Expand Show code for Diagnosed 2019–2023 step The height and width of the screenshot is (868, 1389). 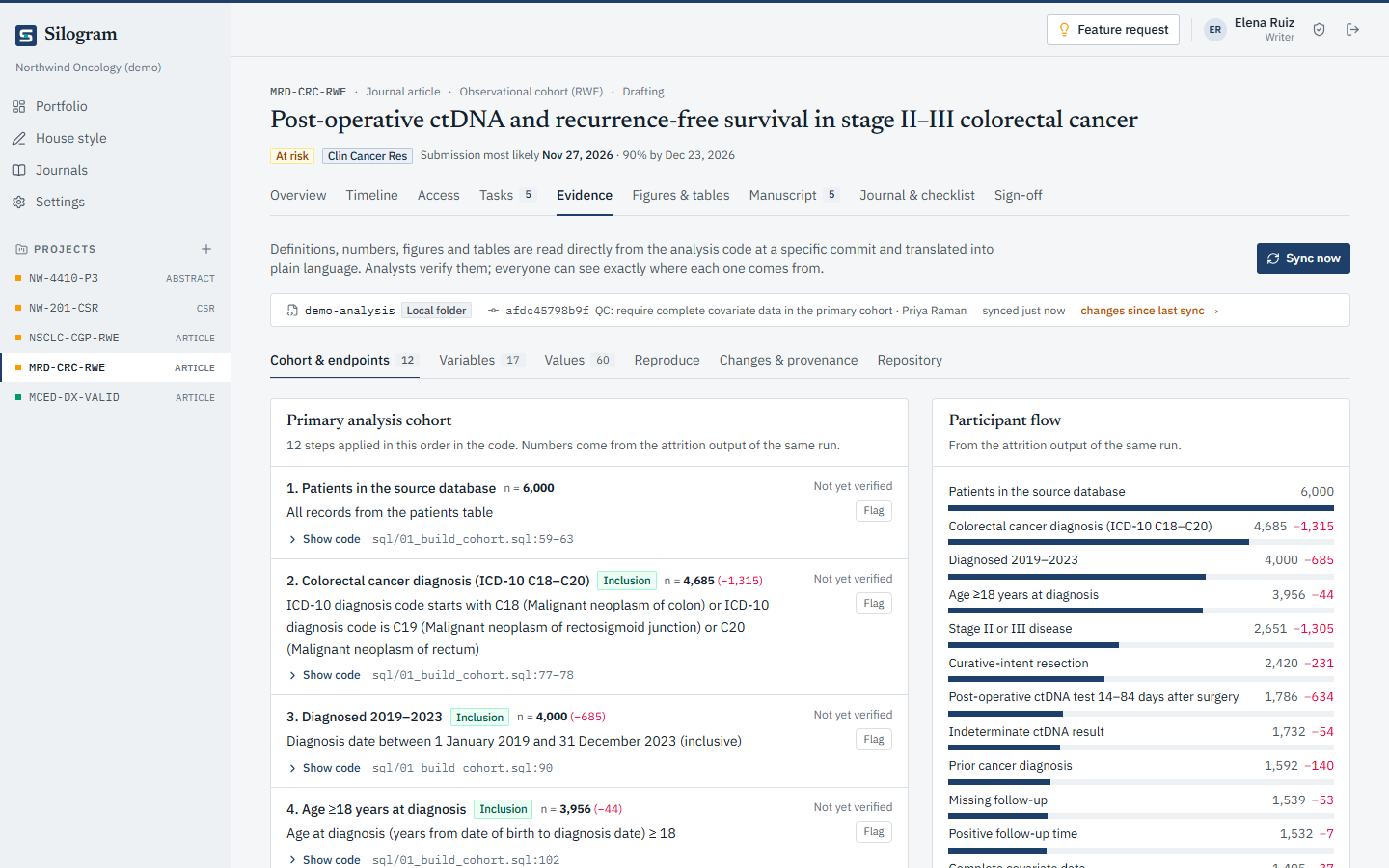[x=325, y=768]
